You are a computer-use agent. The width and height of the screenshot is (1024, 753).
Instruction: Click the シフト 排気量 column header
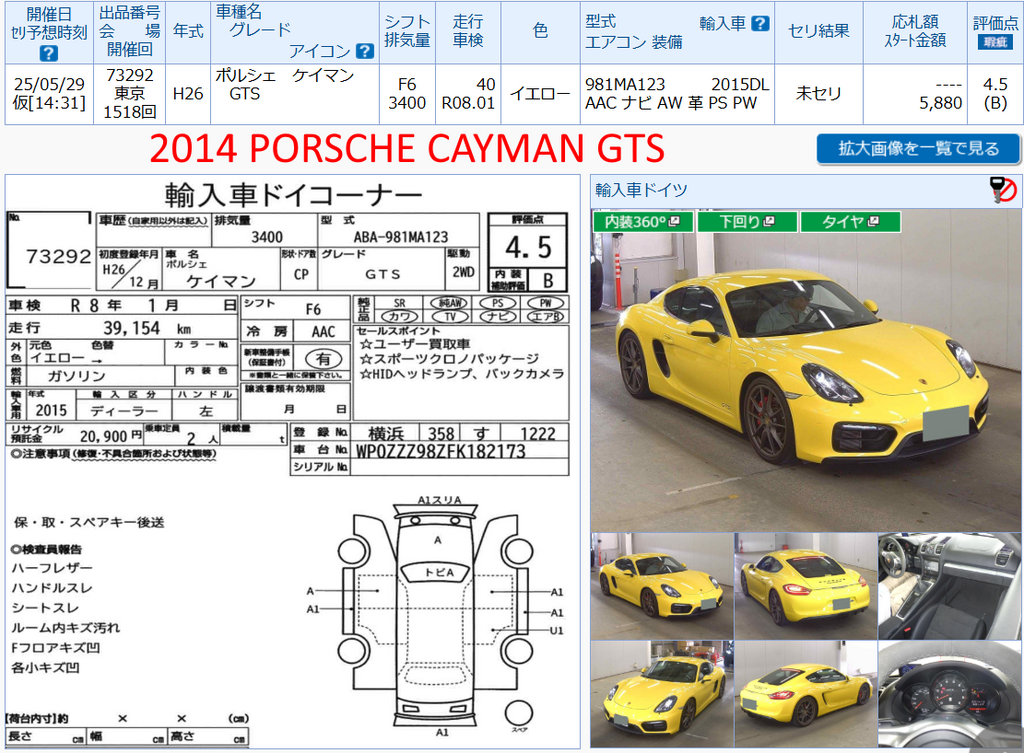point(408,31)
